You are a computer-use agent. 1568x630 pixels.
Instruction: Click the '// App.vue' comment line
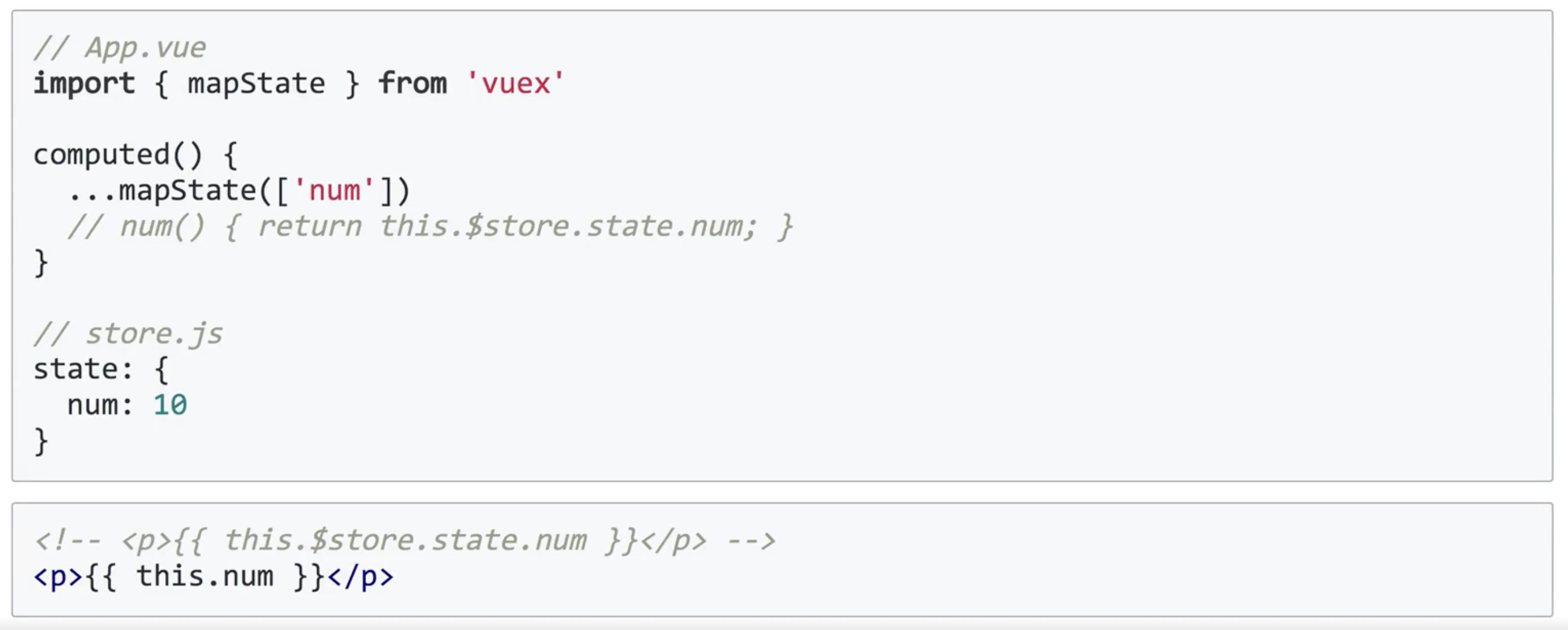click(x=120, y=47)
